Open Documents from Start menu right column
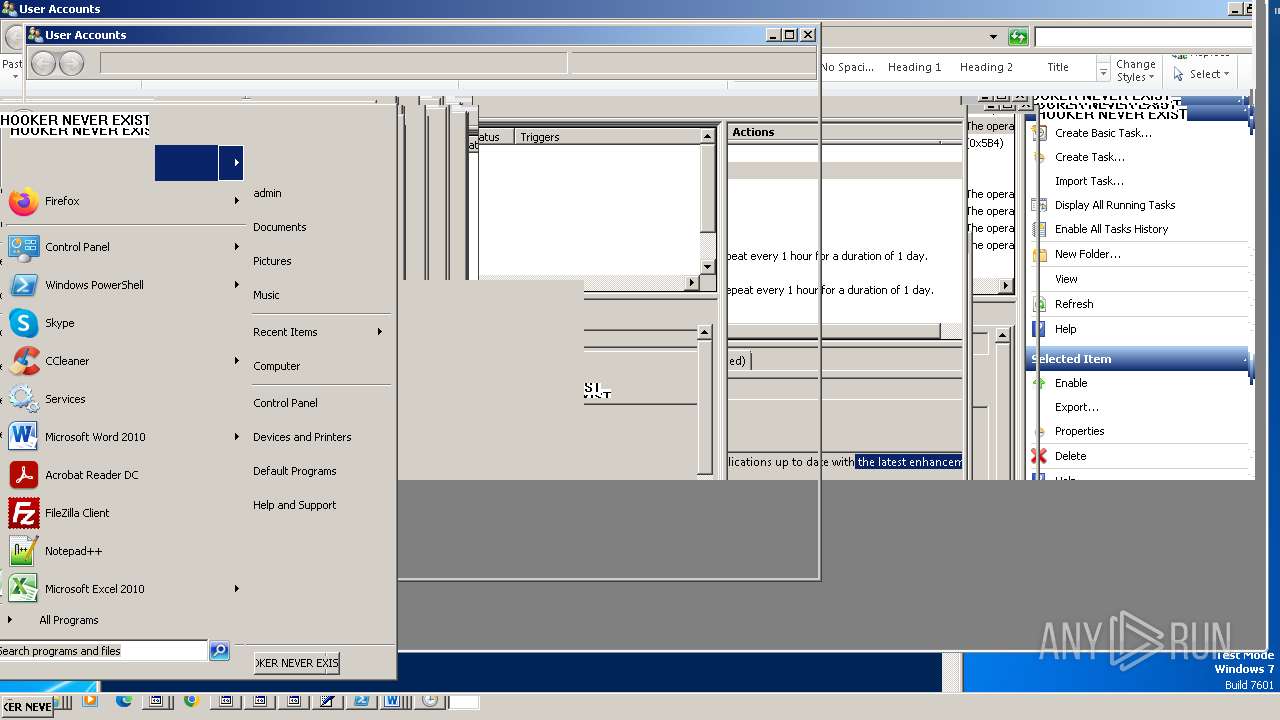Image resolution: width=1280 pixels, height=720 pixels. pyautogui.click(x=280, y=227)
